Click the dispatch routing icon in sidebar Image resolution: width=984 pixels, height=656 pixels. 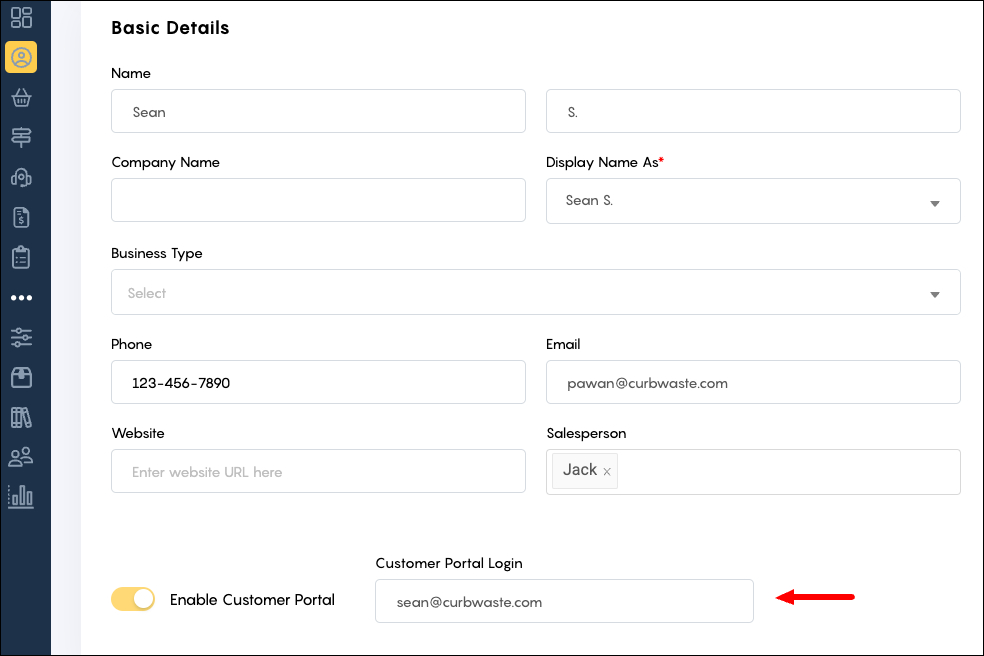pos(22,137)
